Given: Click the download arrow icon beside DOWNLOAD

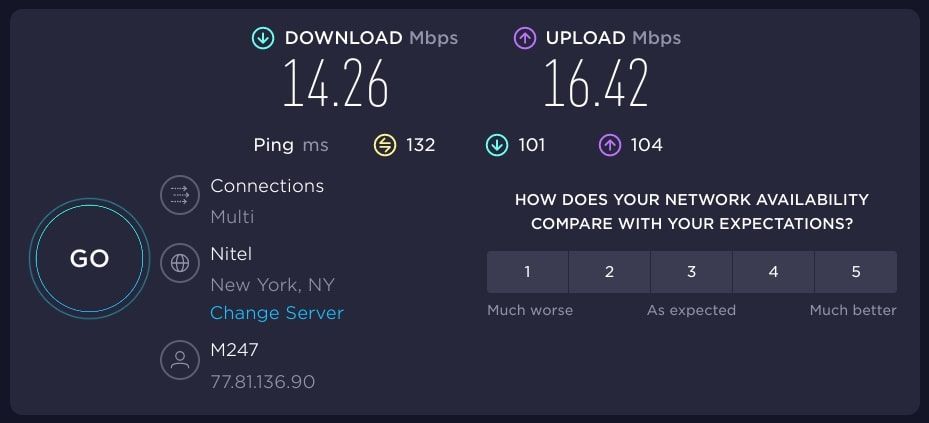Looking at the screenshot, I should [x=262, y=39].
